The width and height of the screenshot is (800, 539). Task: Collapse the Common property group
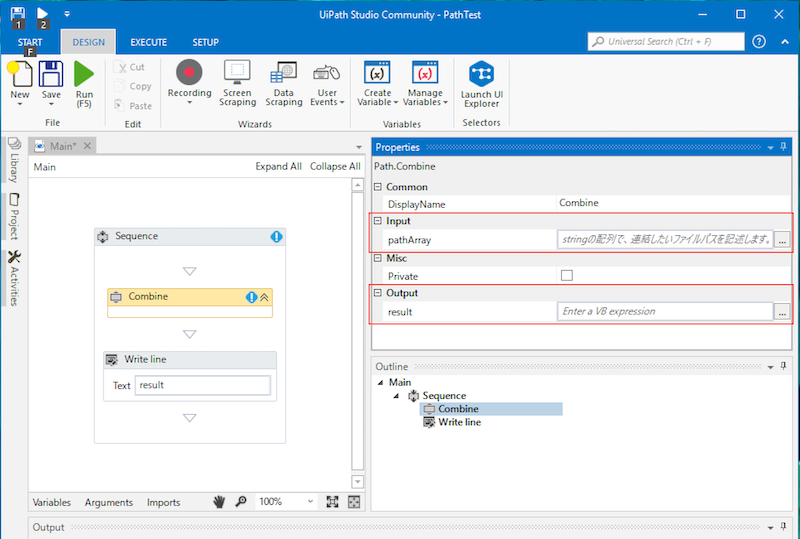(x=378, y=187)
